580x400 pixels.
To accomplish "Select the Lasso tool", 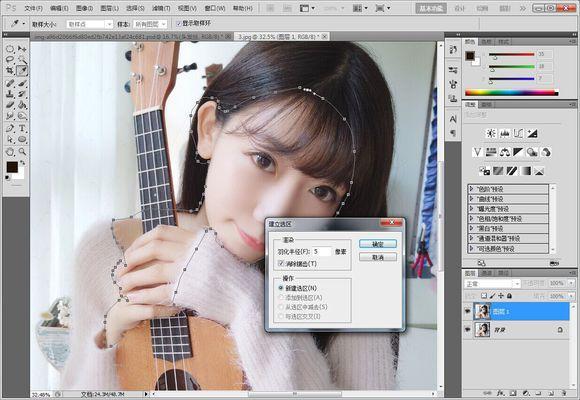I will [10, 60].
